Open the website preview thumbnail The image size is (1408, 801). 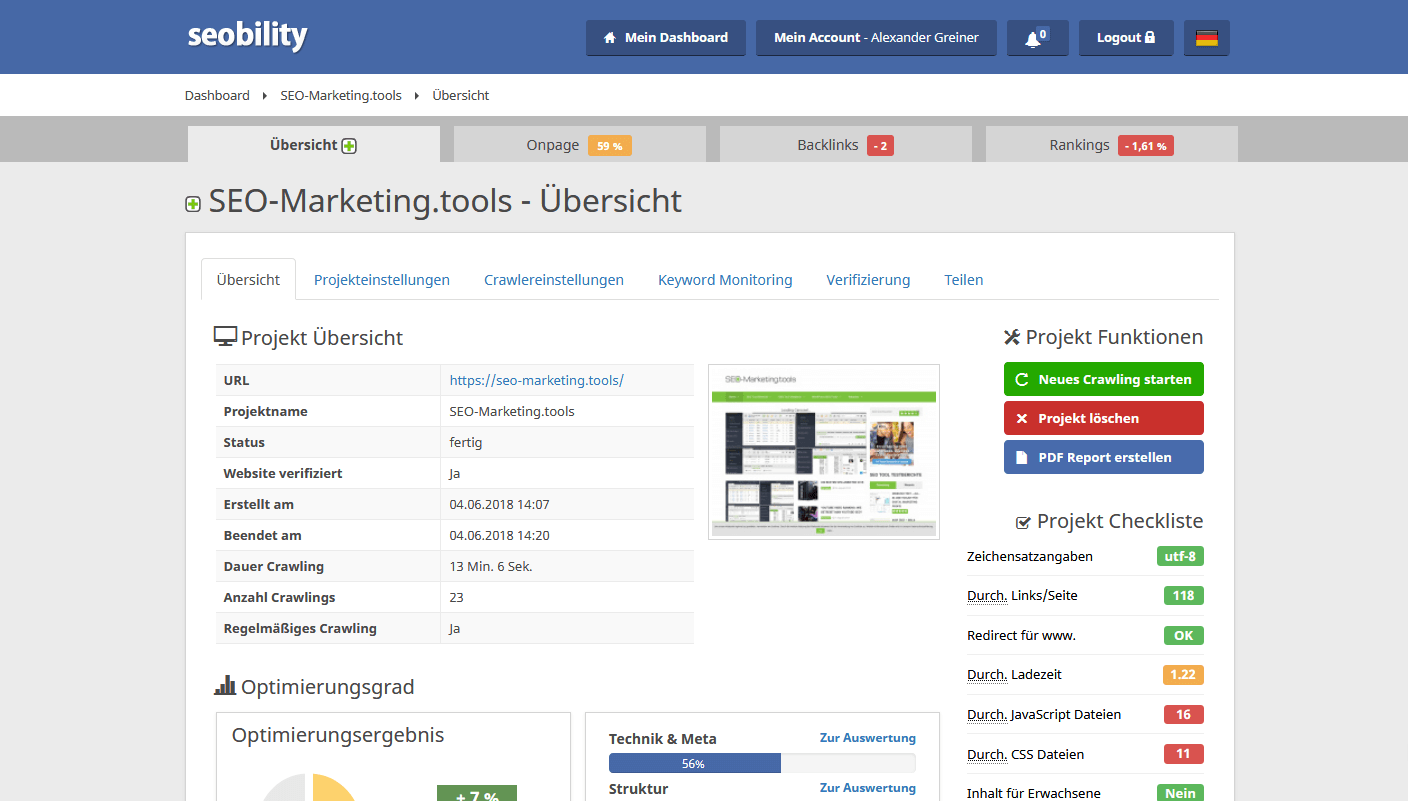coord(823,451)
